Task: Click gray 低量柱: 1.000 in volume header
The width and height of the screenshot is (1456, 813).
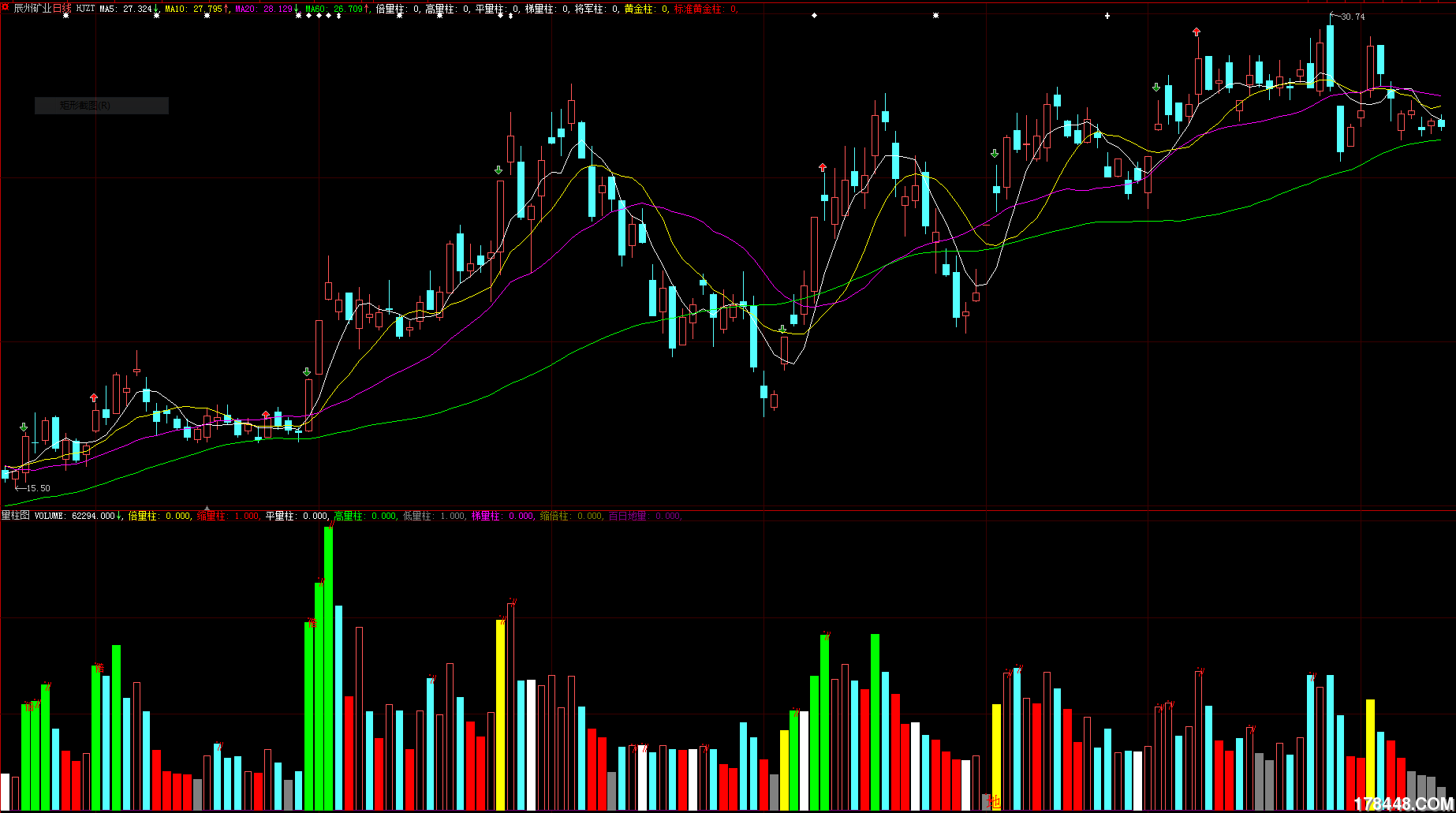Action: tap(434, 516)
